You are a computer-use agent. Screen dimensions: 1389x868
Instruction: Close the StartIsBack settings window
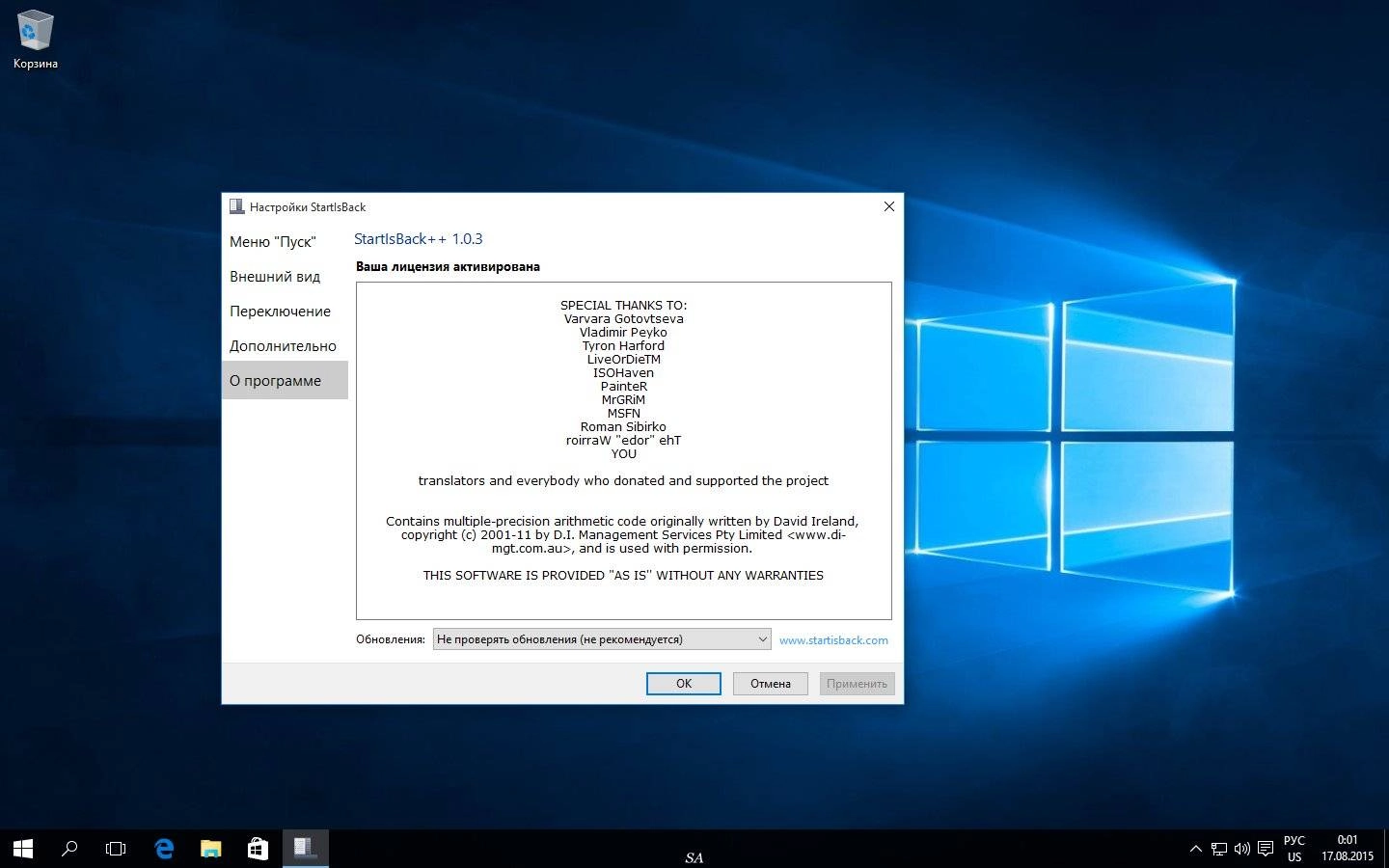pyautogui.click(x=889, y=206)
